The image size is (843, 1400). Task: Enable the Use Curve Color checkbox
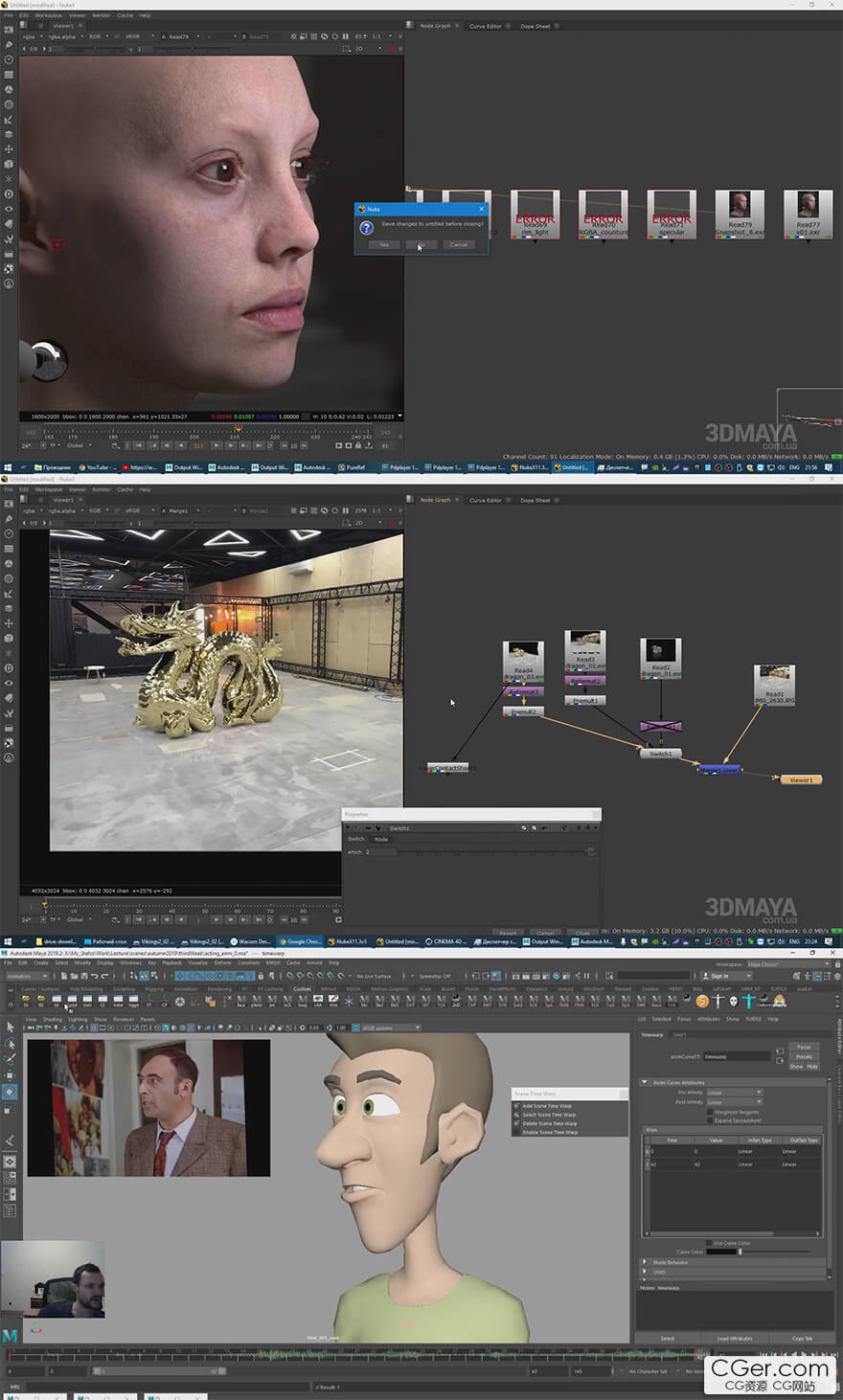[710, 1243]
